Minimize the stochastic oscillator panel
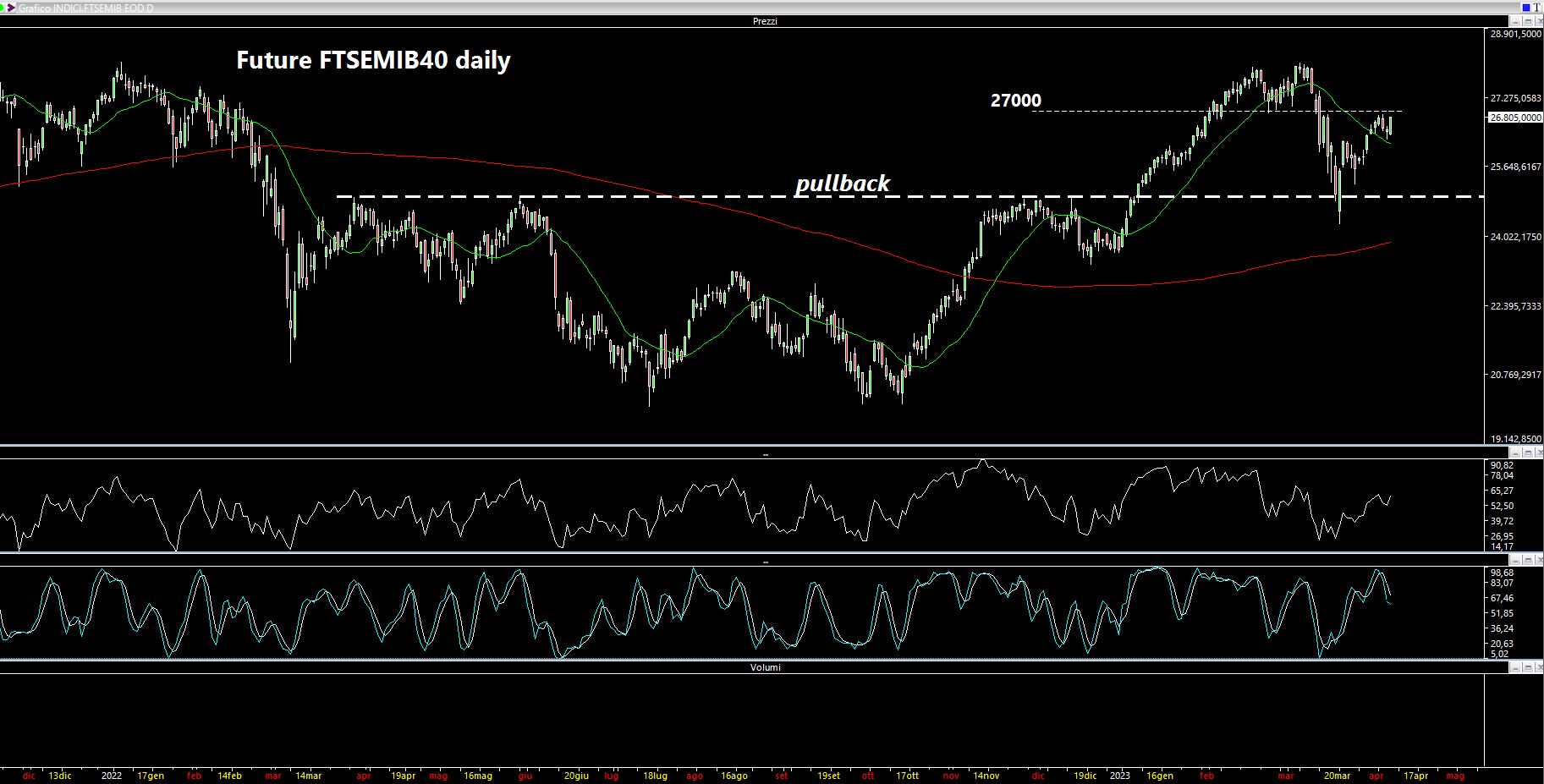This screenshot has width=1544, height=784. [x=1515, y=561]
